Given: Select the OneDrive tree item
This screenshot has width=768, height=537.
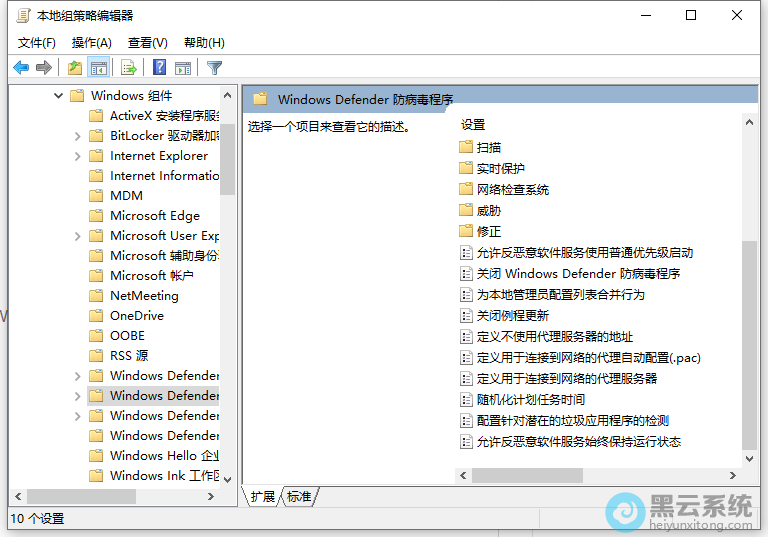Looking at the screenshot, I should [136, 315].
